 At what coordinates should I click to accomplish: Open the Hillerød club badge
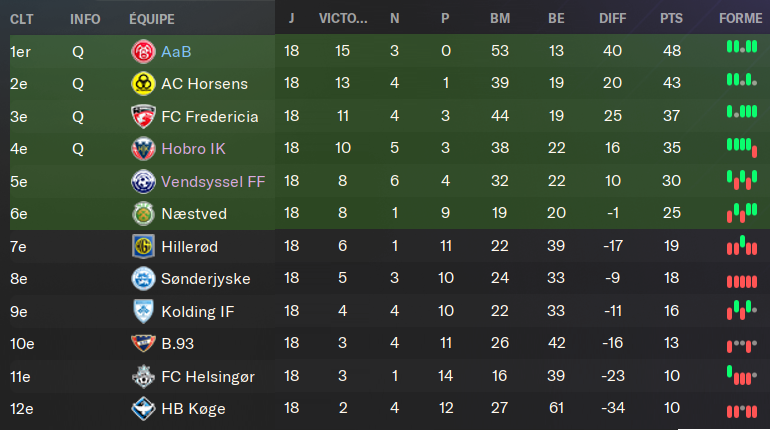click(143, 246)
